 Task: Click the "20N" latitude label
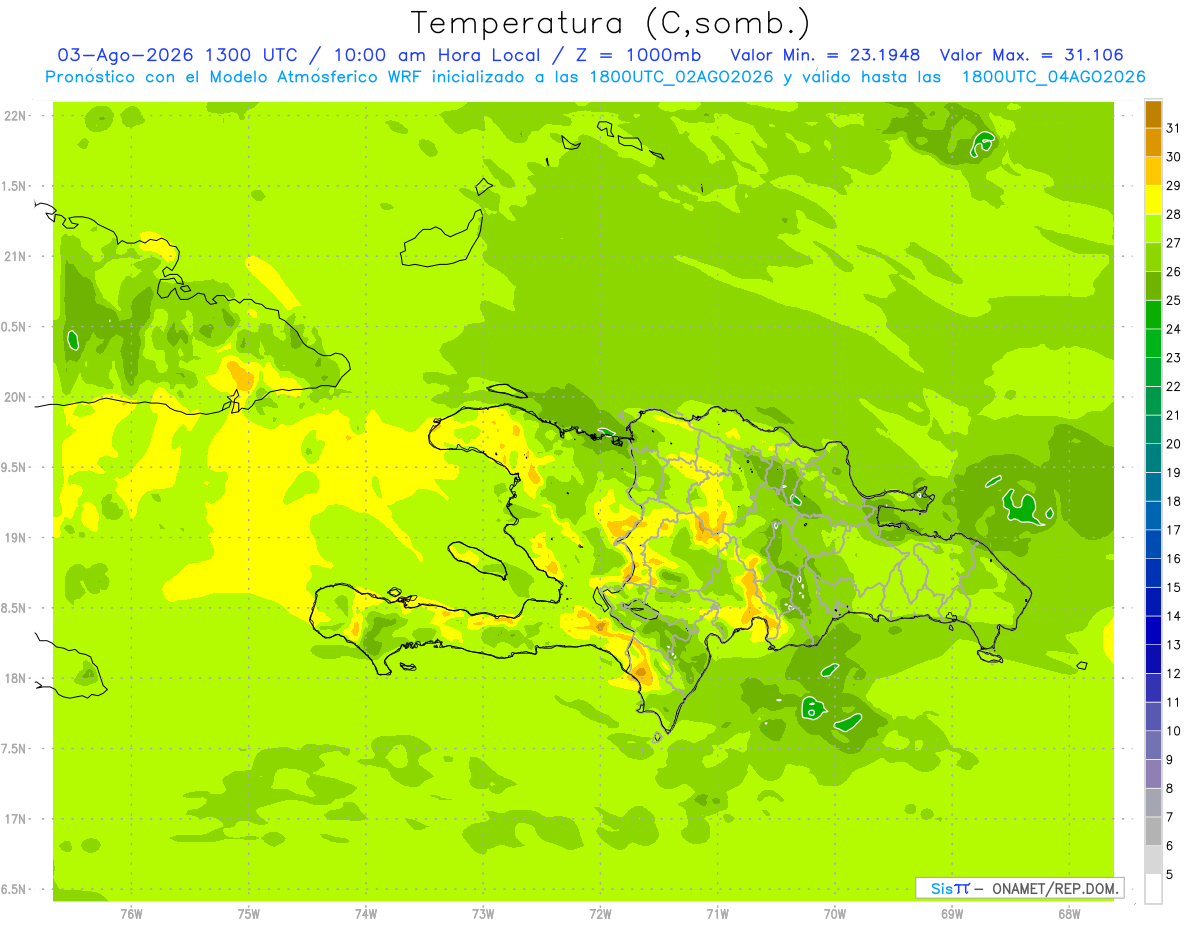16,398
